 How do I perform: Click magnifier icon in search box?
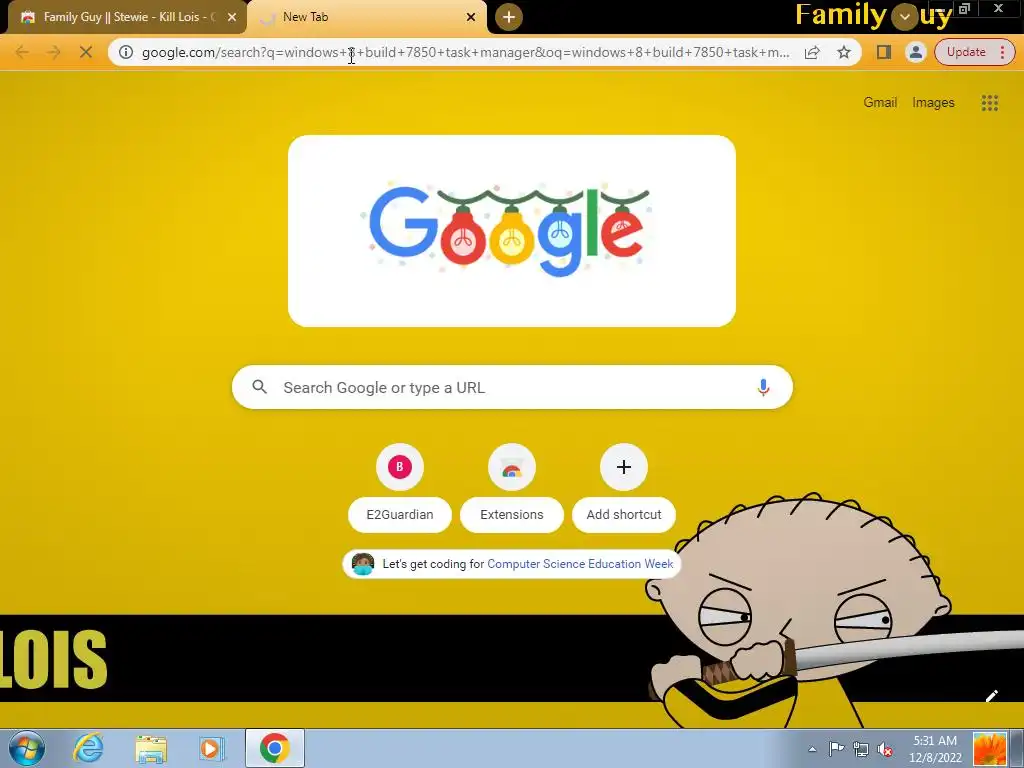259,387
